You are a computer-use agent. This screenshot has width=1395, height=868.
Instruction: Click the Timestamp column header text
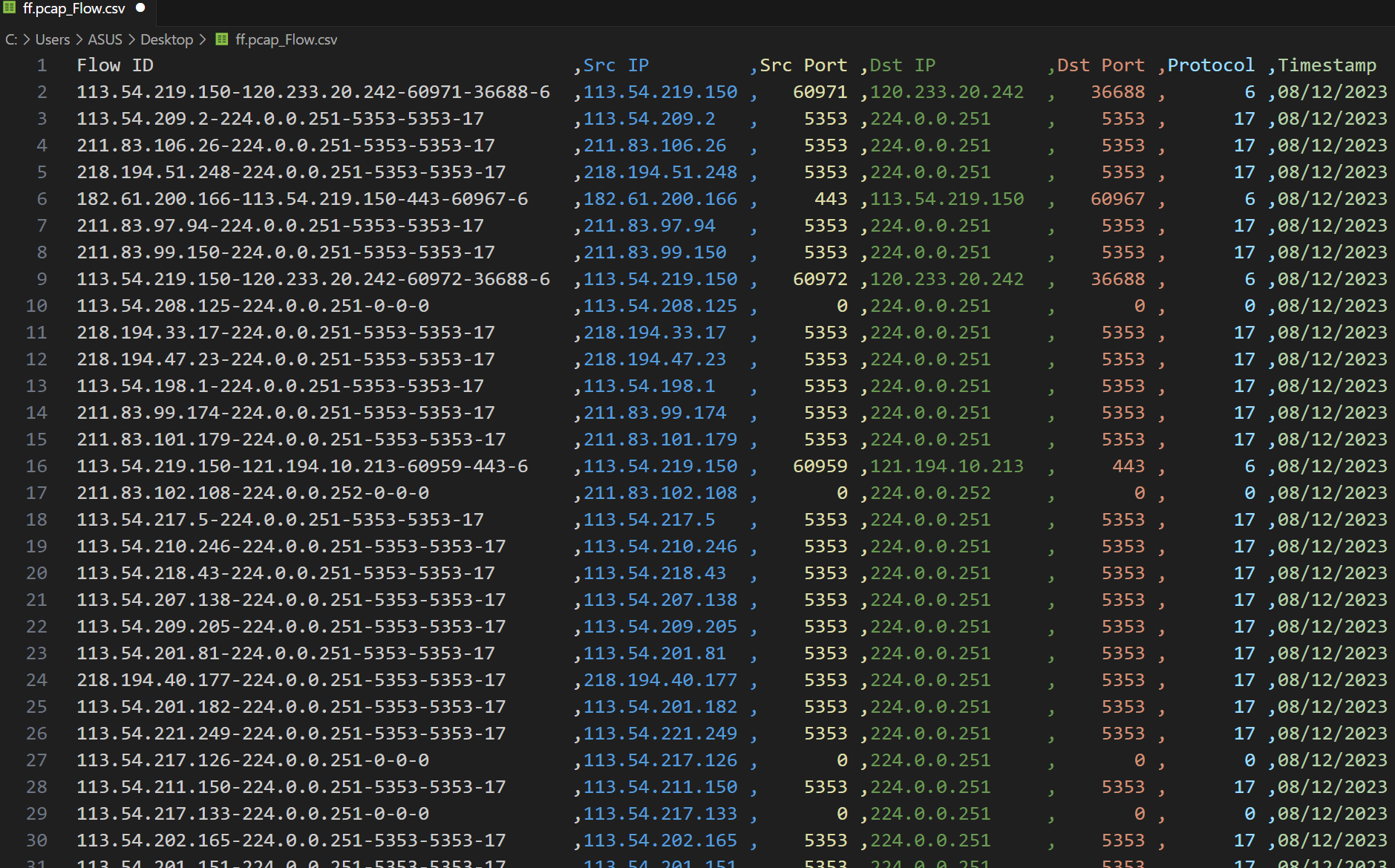point(1327,65)
